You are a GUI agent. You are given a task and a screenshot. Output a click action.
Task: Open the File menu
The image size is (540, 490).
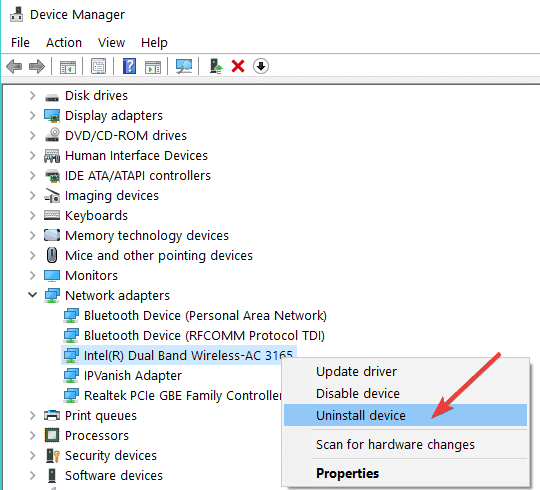20,43
